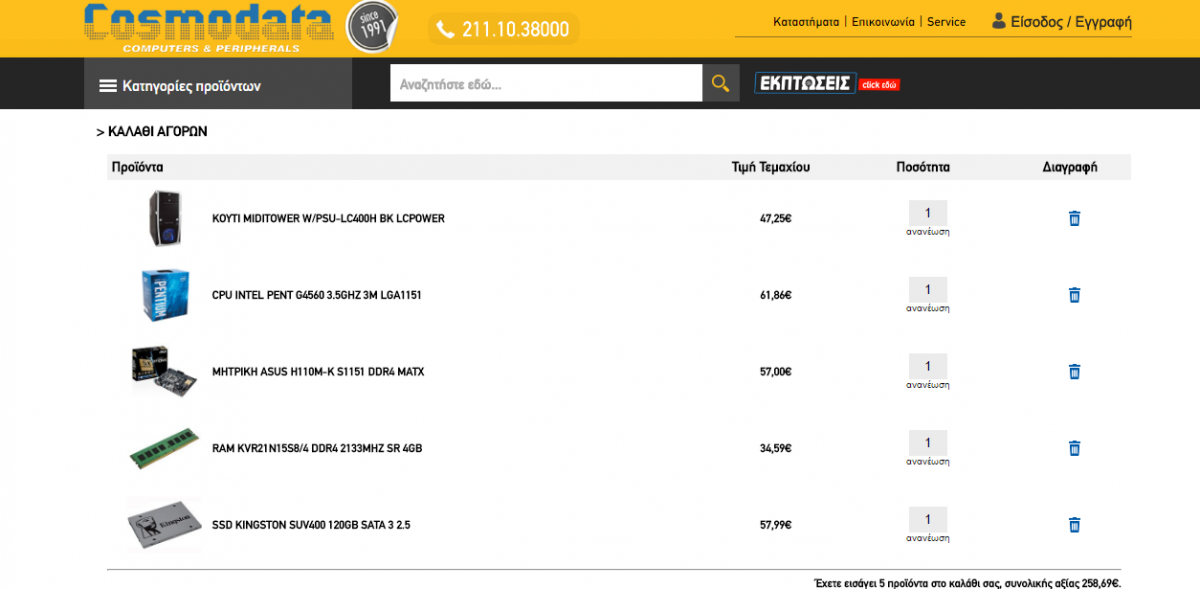Screen dimensions: 1200x589
Task: Open product RAM KVR21N15S8/4 DDR4 2133MHZ
Action: 317,448
